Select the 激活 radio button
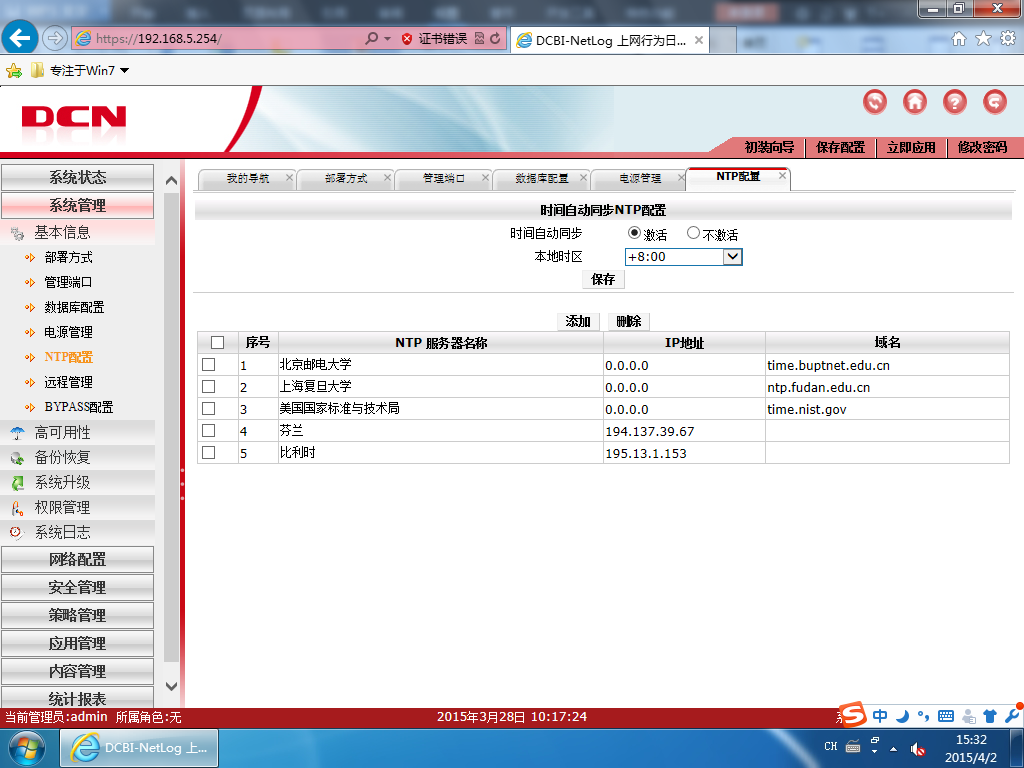The width and height of the screenshot is (1024, 768). [x=633, y=233]
